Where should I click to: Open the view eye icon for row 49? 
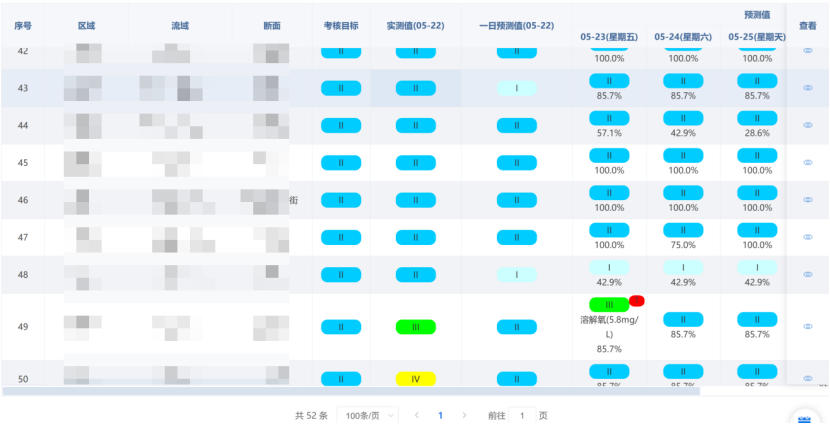[x=808, y=327]
